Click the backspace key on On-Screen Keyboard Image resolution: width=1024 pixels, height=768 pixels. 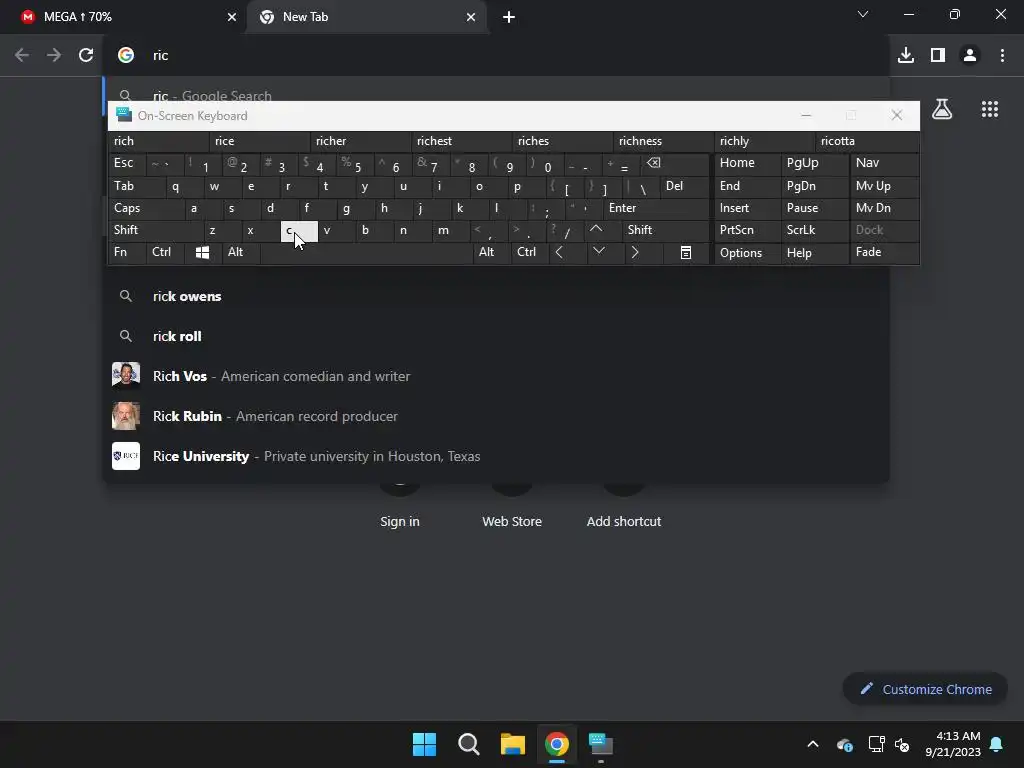pyautogui.click(x=676, y=163)
